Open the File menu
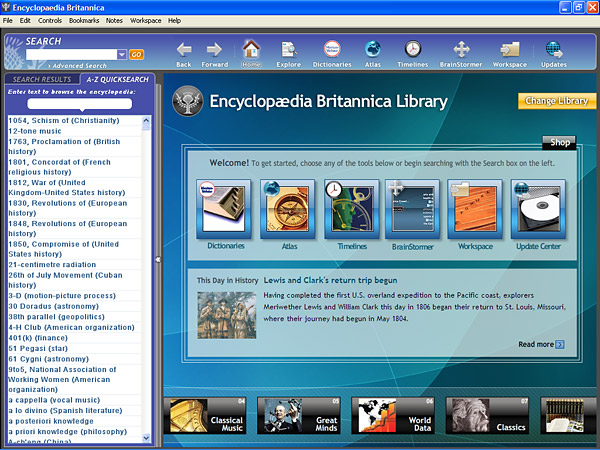The width and height of the screenshot is (600, 450). click(8, 21)
